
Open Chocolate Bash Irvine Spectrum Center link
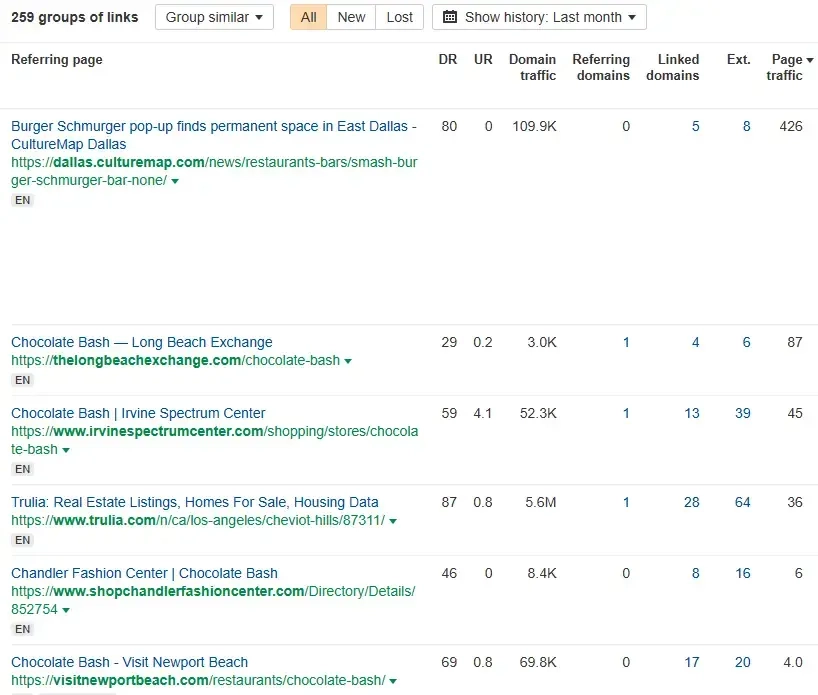[x=138, y=413]
